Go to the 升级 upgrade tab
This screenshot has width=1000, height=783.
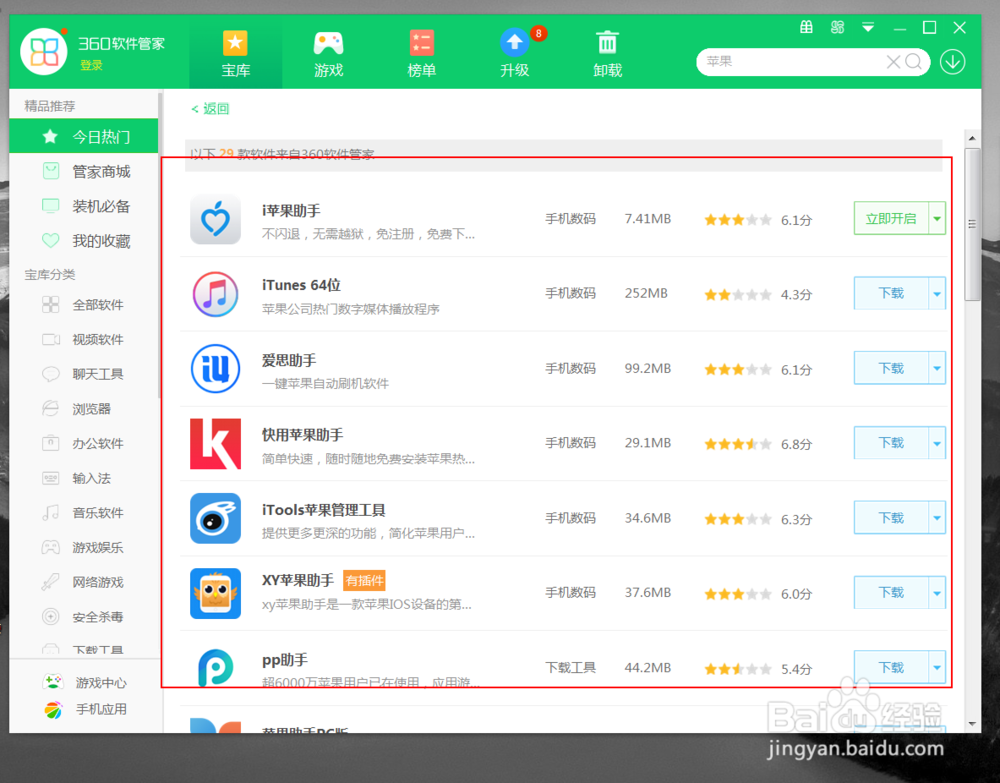(x=515, y=54)
